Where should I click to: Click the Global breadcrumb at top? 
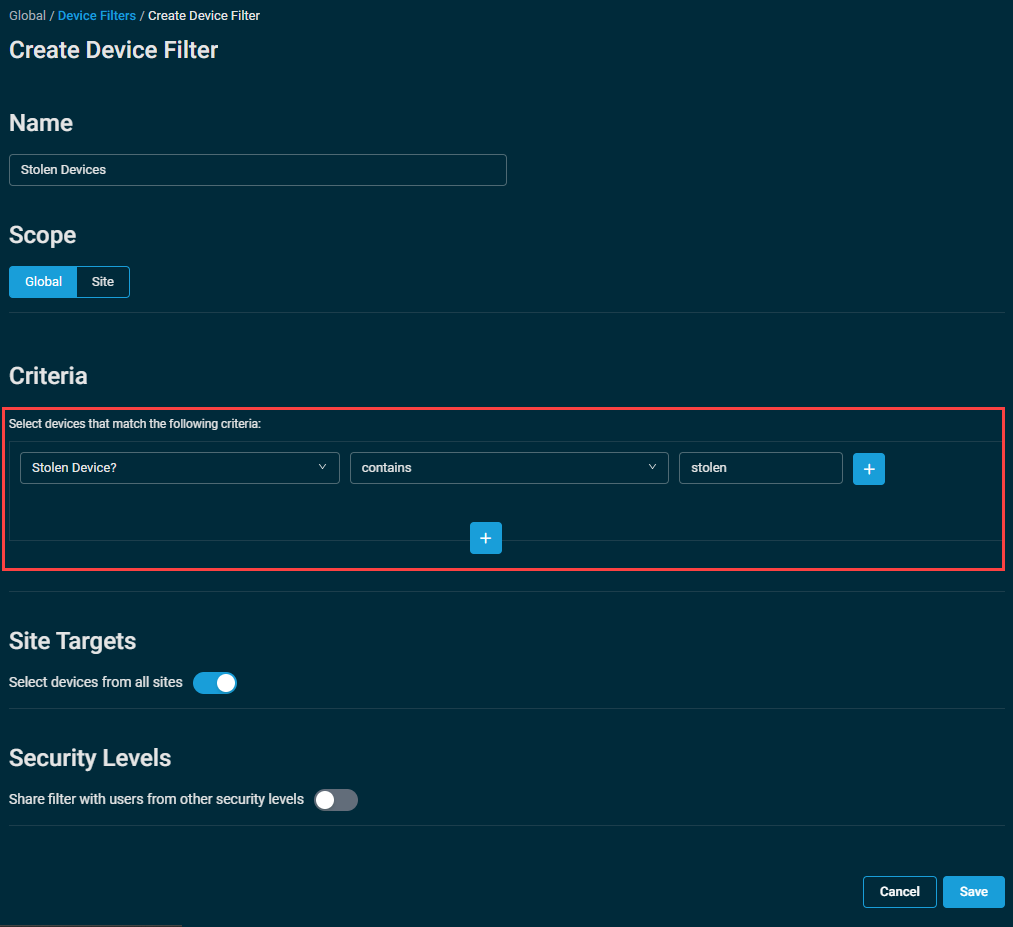[27, 16]
